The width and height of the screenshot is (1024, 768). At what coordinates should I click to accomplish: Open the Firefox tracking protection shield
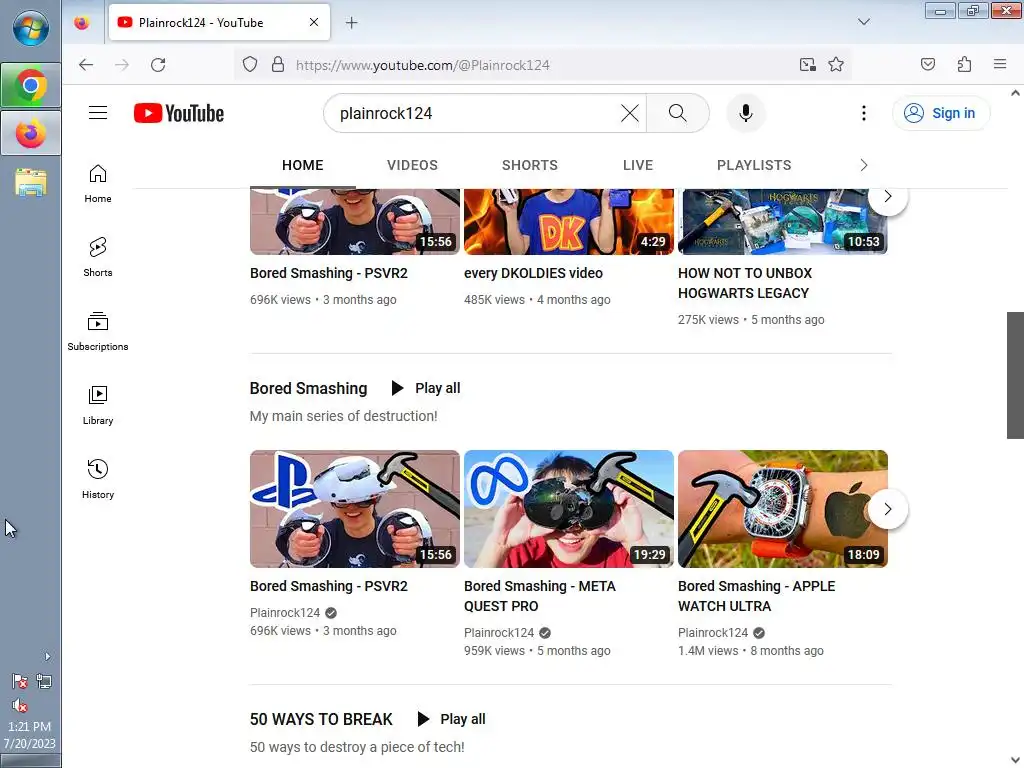point(250,65)
